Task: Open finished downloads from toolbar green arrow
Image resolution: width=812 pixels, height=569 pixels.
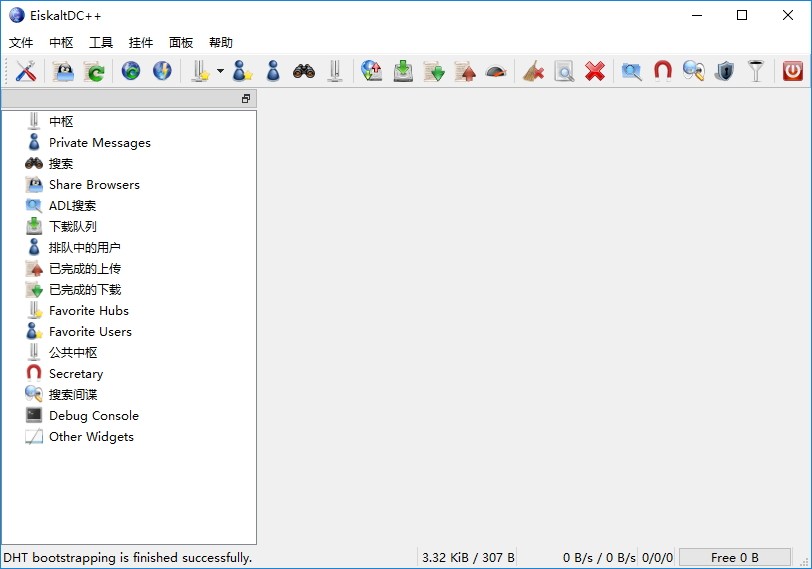Action: tap(434, 71)
